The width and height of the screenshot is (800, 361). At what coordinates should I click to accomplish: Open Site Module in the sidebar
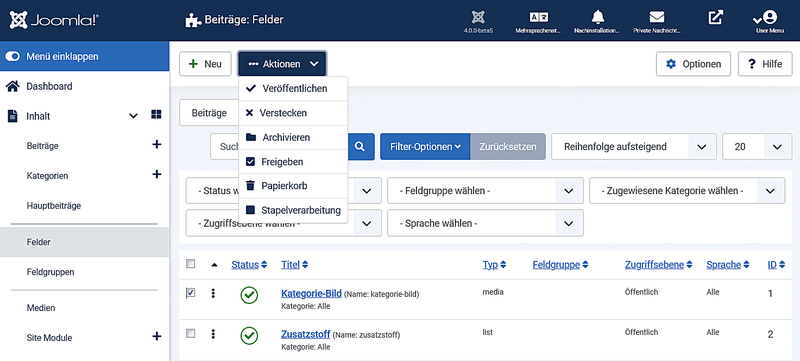tap(49, 338)
